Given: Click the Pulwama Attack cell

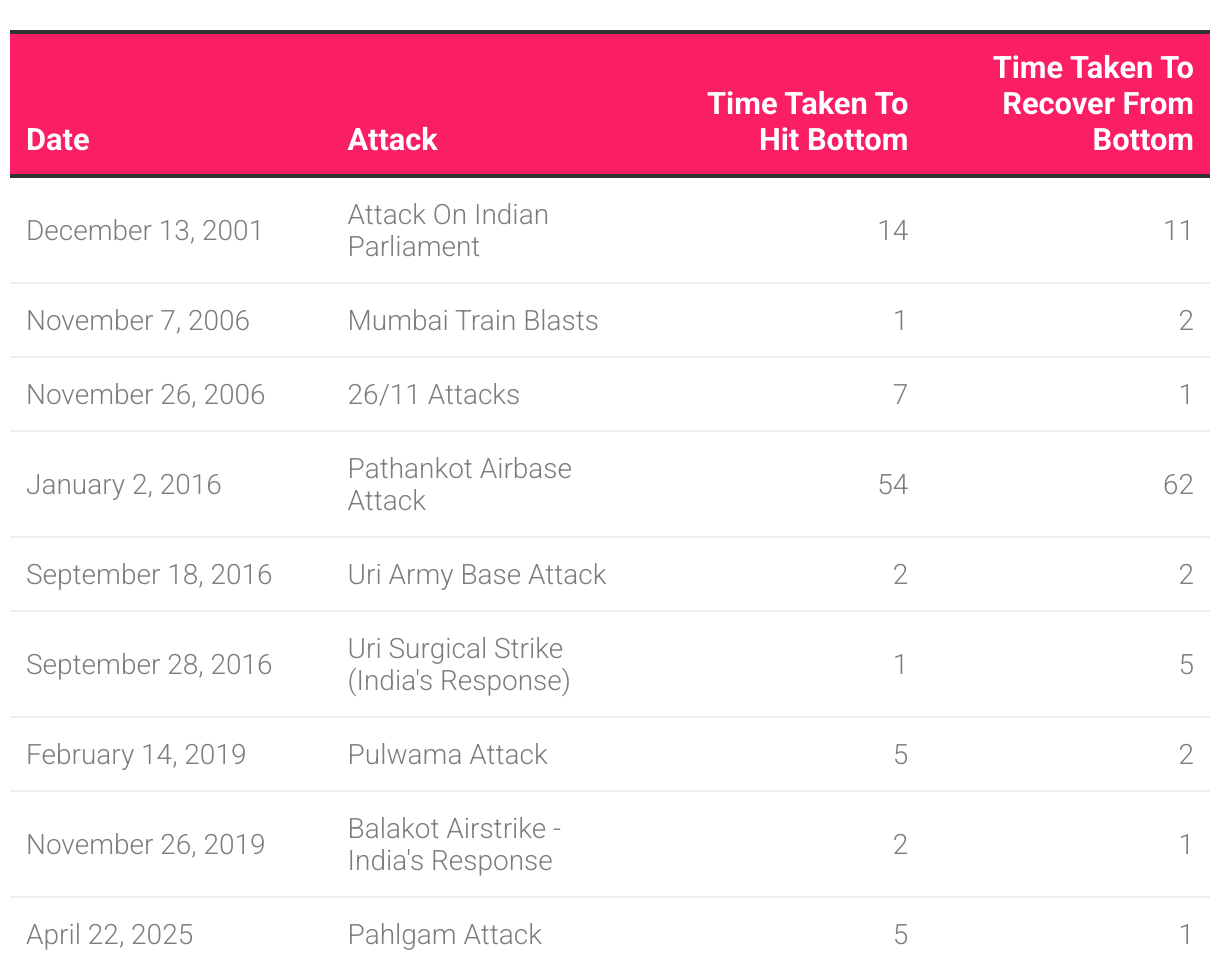Looking at the screenshot, I should pyautogui.click(x=448, y=755).
